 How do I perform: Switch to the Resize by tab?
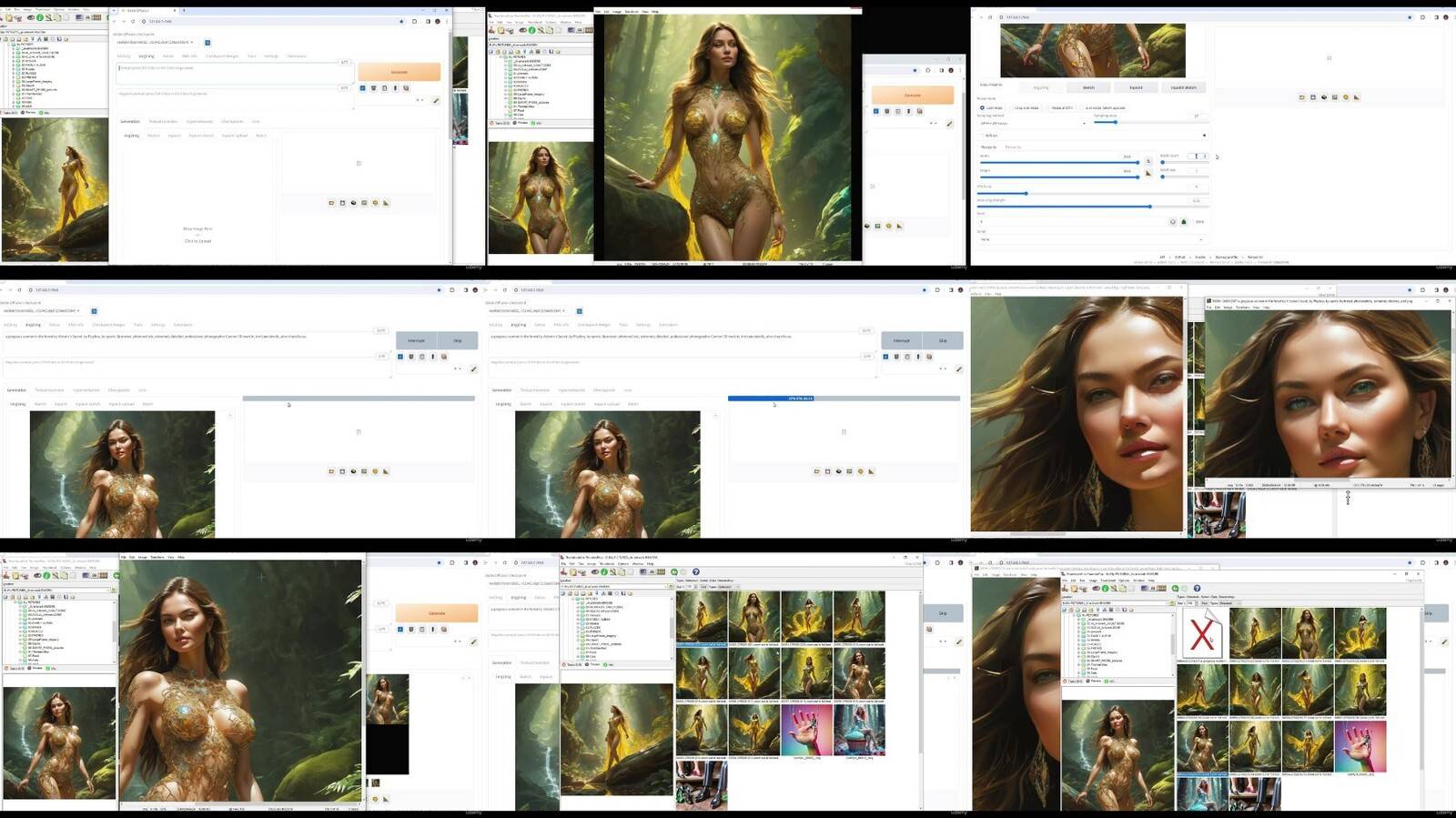[x=1013, y=146]
